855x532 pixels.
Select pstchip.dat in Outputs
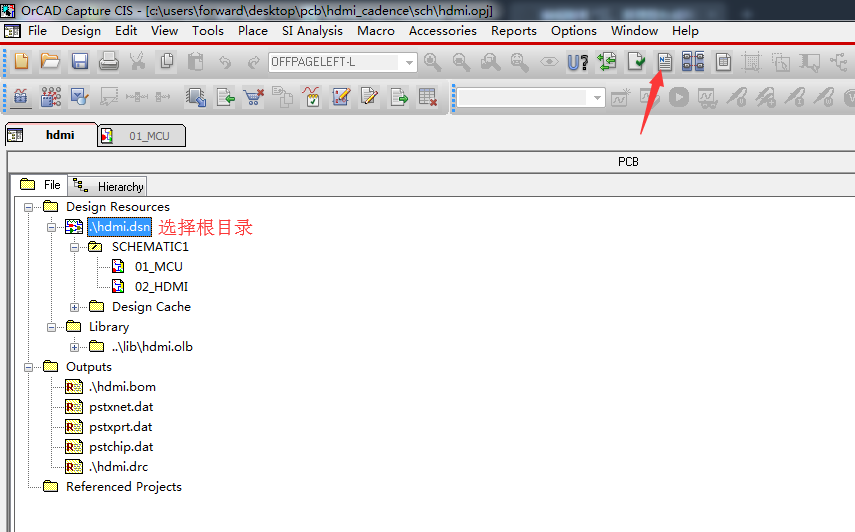pyautogui.click(x=121, y=447)
